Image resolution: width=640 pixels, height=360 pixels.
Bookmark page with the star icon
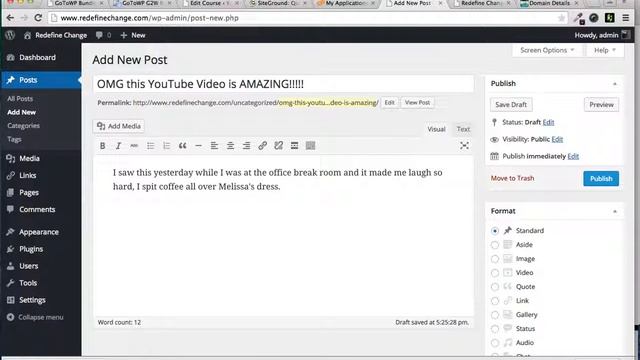(562, 18)
